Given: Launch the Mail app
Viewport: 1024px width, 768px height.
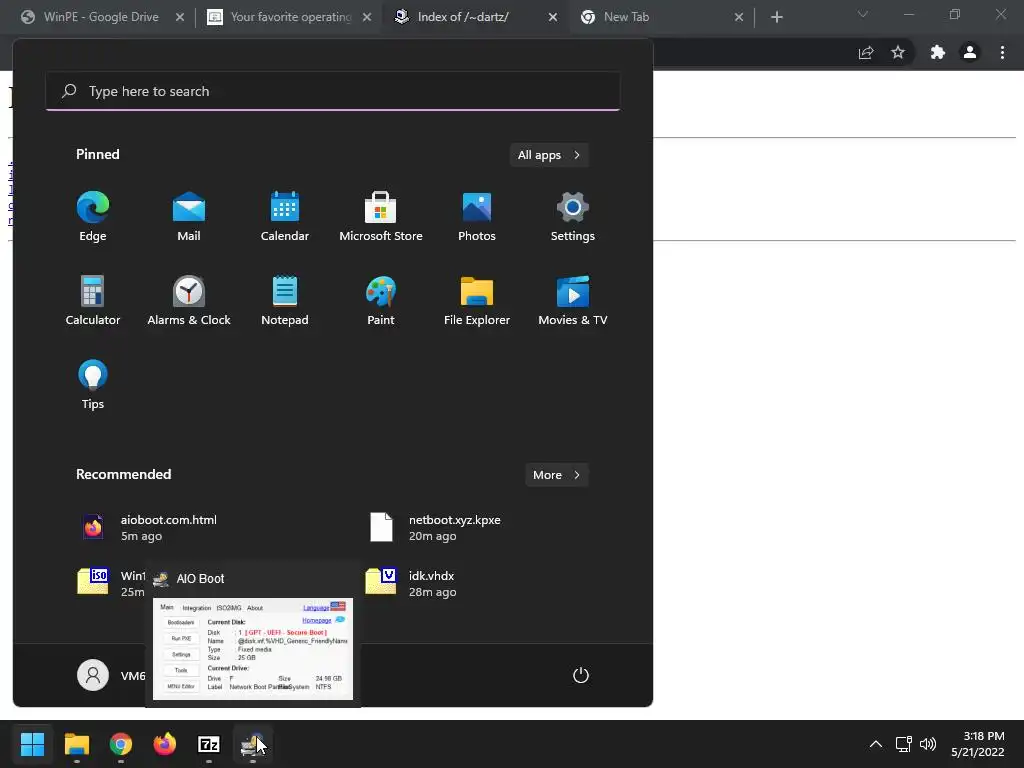Looking at the screenshot, I should click(189, 217).
